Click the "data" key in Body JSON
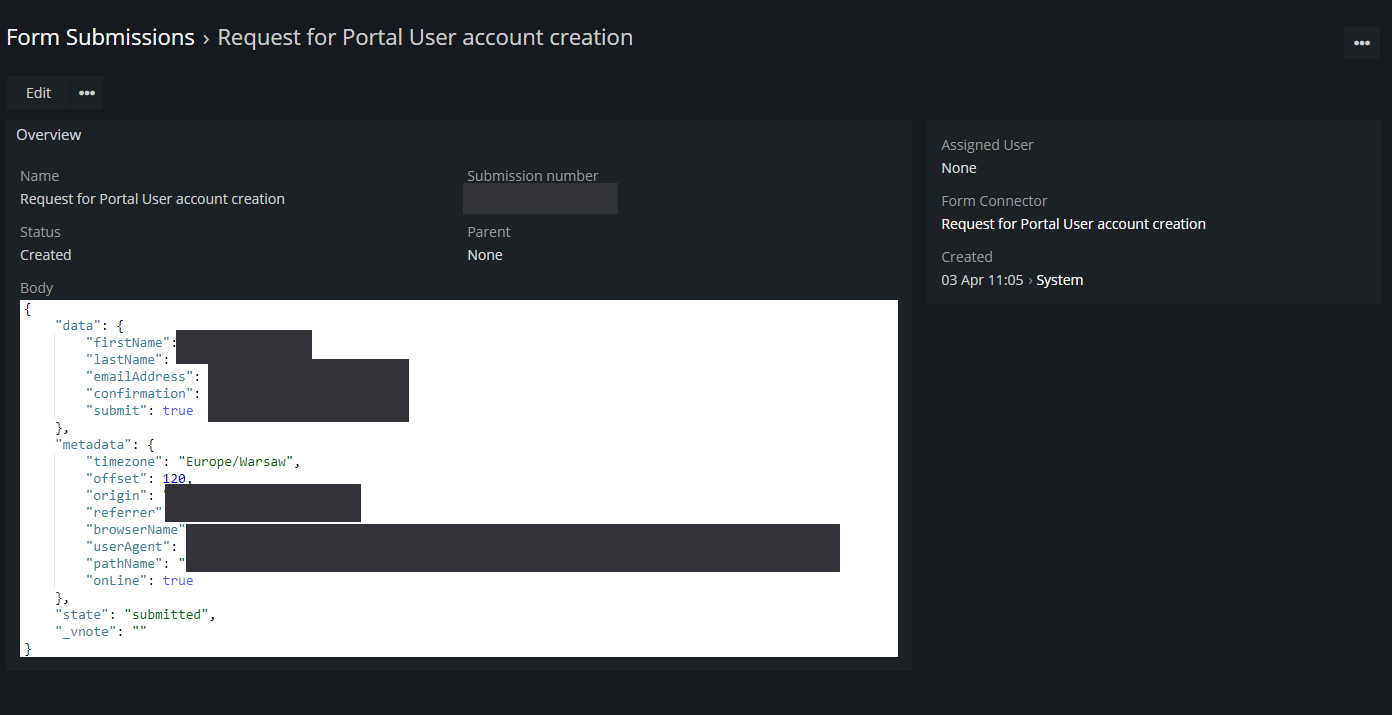Image resolution: width=1392 pixels, height=715 pixels. click(78, 326)
